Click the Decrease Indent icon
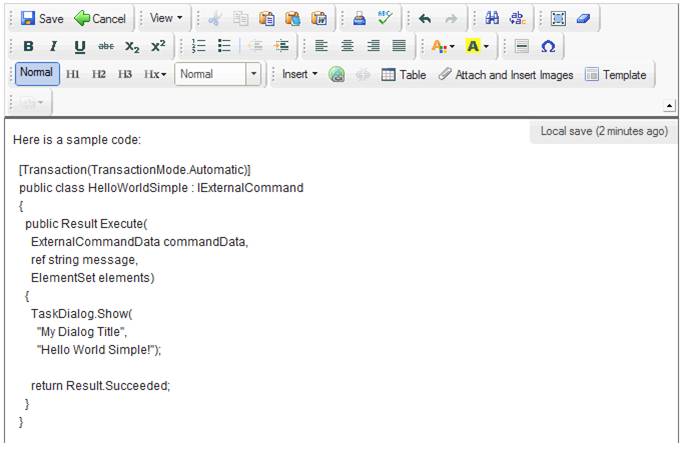 (256, 46)
